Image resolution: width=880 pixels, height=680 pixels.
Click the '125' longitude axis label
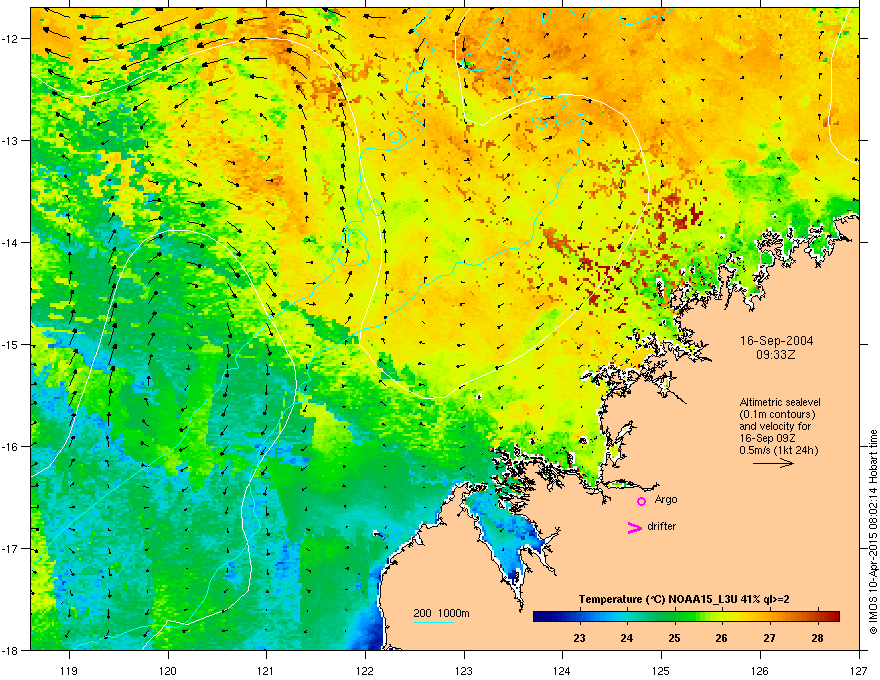(661, 671)
